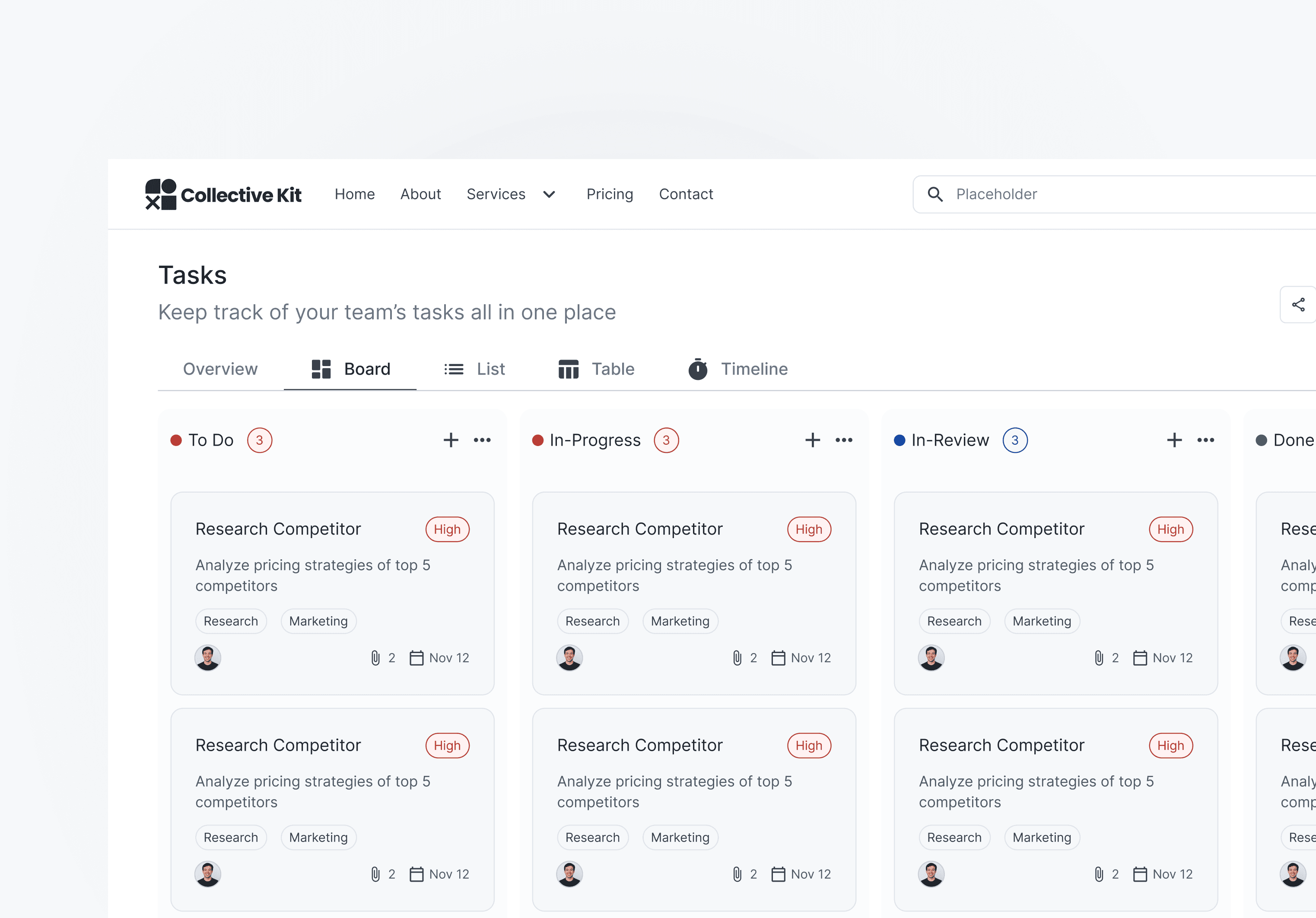Click calendar icon on bottom In-Review card
Image resolution: width=1316 pixels, height=918 pixels.
coord(1140,874)
